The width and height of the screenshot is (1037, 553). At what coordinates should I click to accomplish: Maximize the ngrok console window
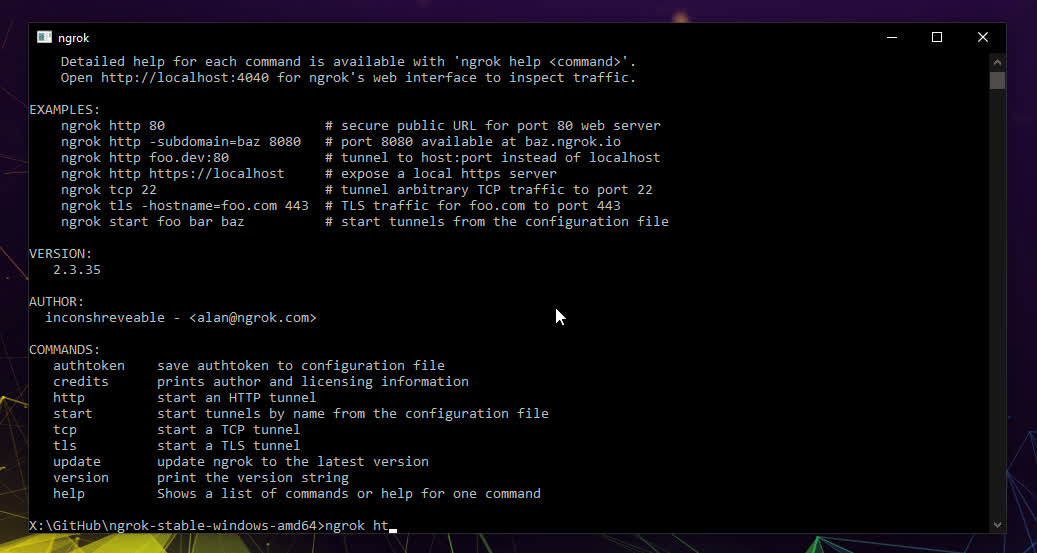point(936,38)
